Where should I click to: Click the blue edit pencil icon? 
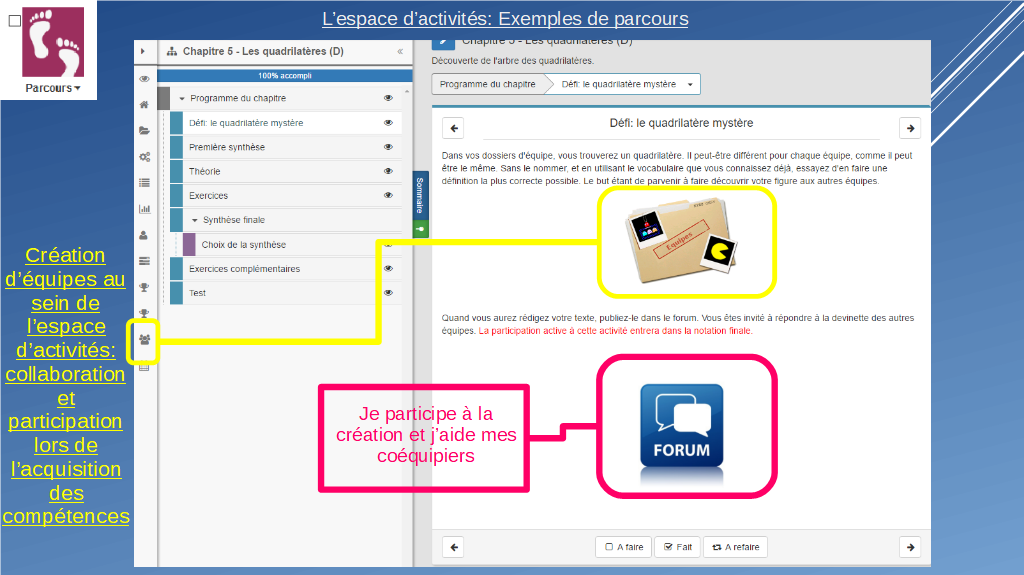[x=443, y=43]
